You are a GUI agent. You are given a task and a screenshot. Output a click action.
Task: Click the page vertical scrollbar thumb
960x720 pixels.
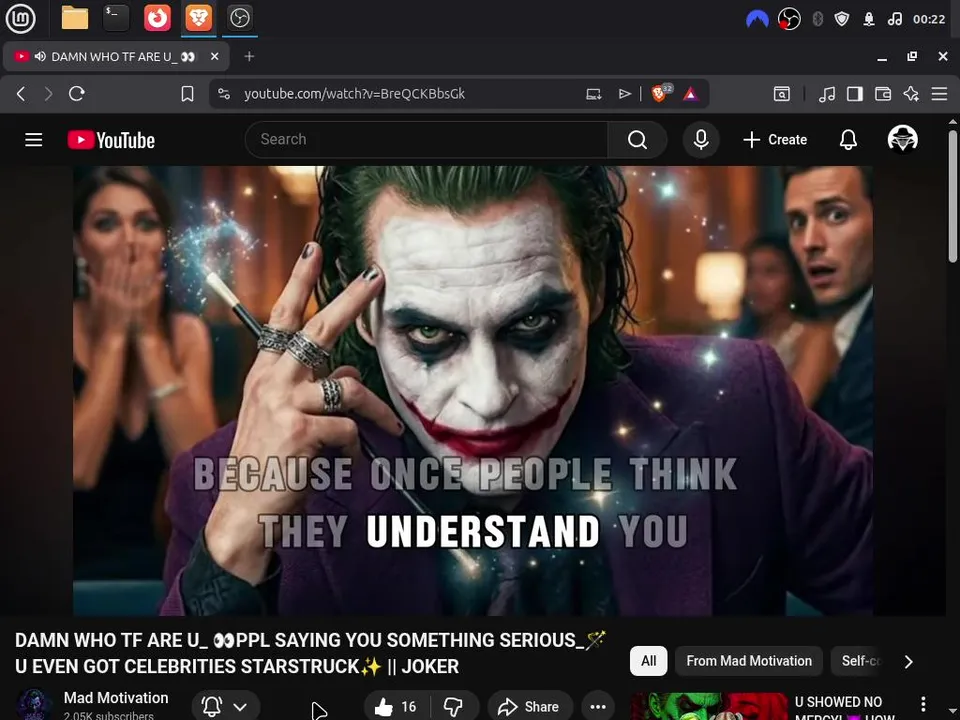point(953,196)
